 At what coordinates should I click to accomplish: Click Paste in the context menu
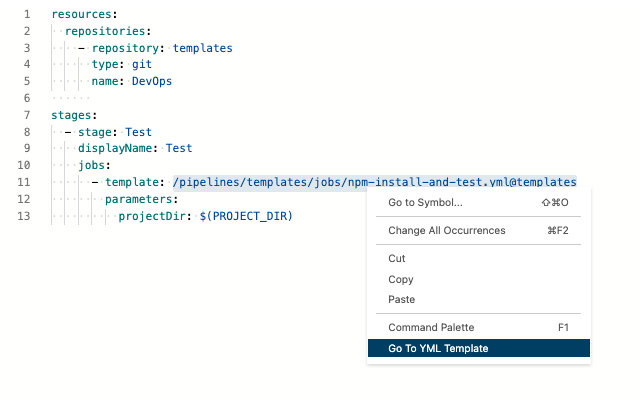point(402,300)
